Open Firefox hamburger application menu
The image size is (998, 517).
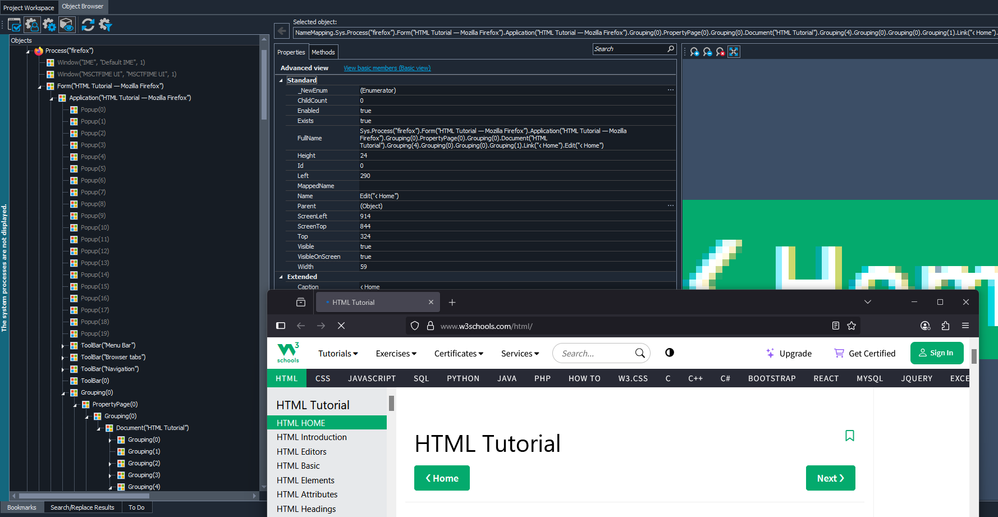(966, 325)
